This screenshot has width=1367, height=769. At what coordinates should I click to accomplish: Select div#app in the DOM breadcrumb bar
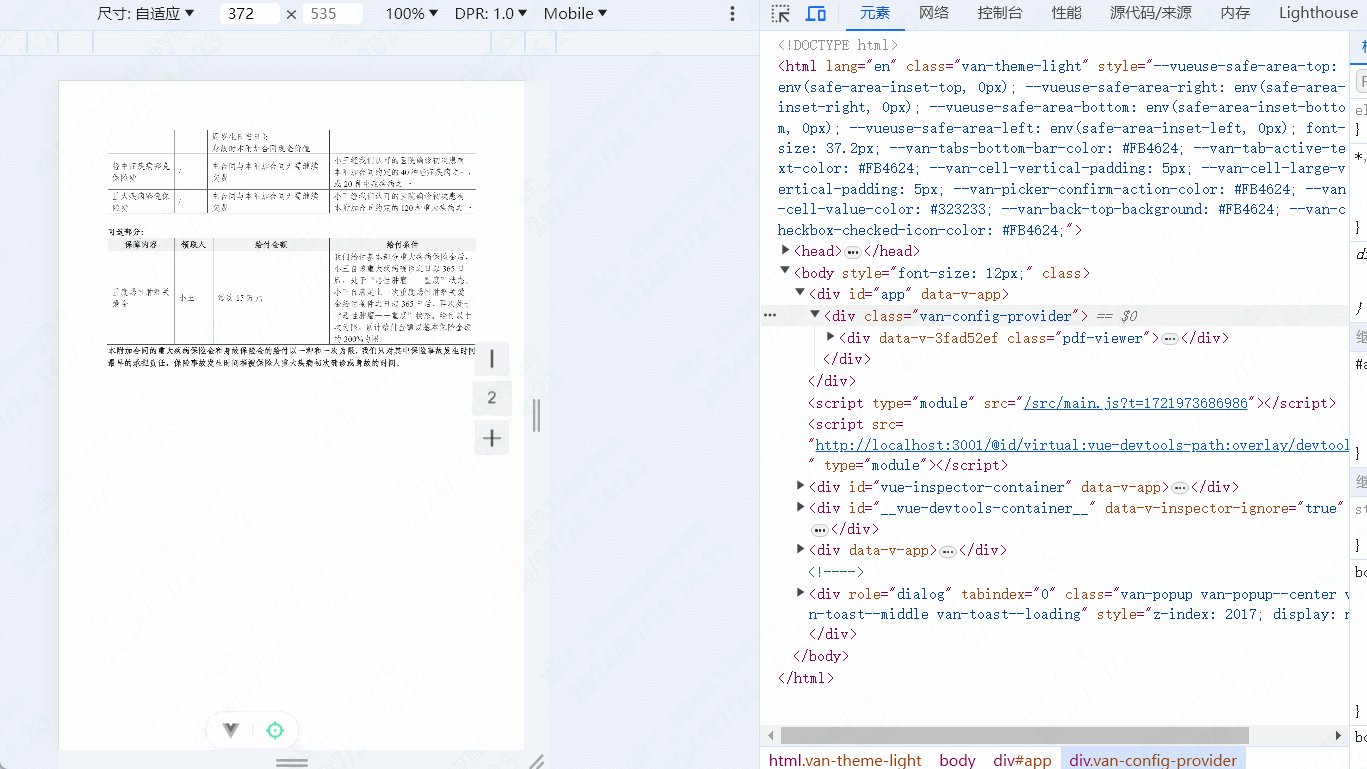[1021, 760]
